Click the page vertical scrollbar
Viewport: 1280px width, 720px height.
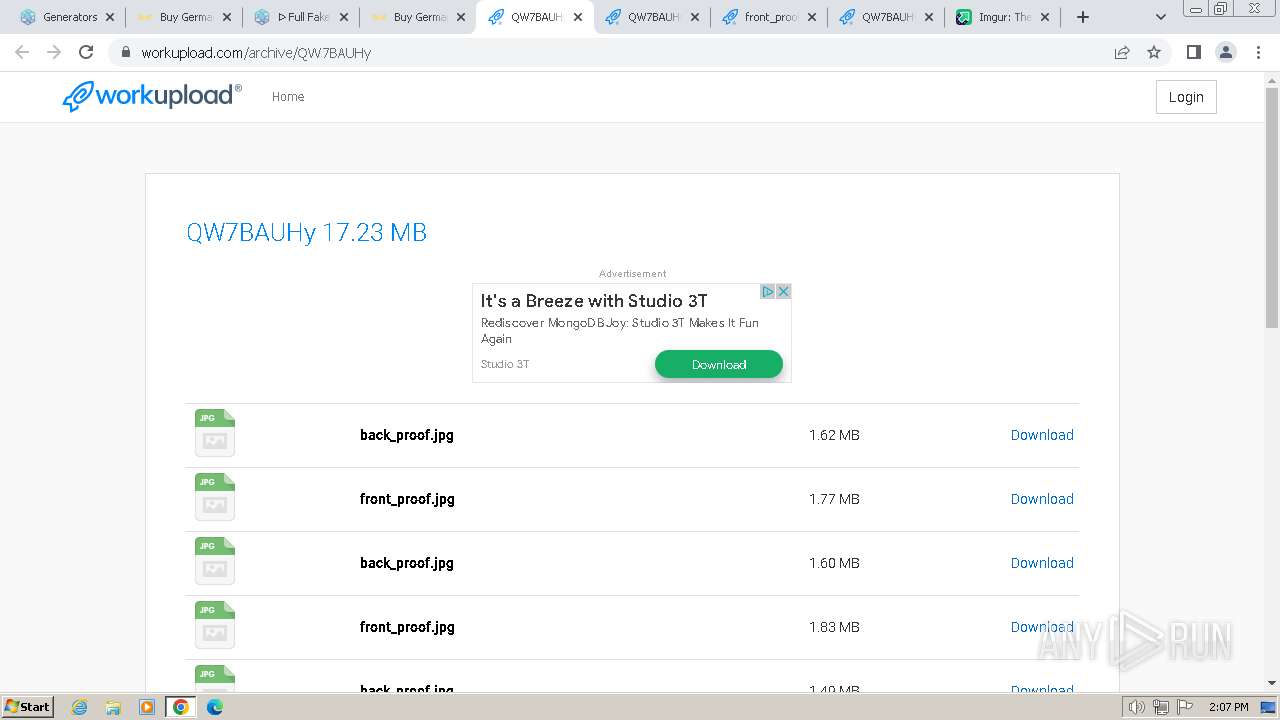(1272, 207)
